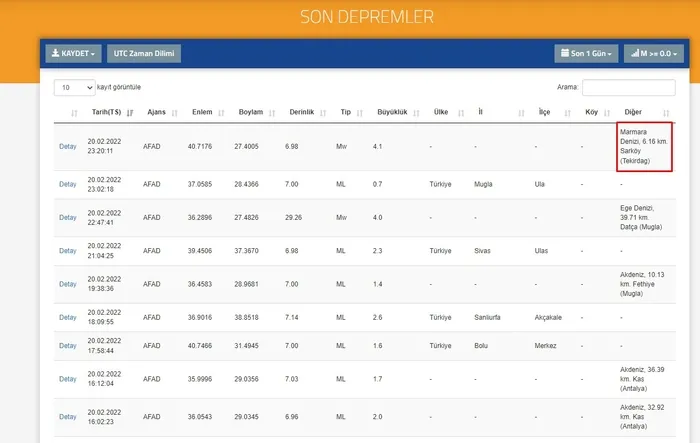Sort by İlçe column icon
Image resolution: width=700 pixels, height=443 pixels.
click(567, 113)
